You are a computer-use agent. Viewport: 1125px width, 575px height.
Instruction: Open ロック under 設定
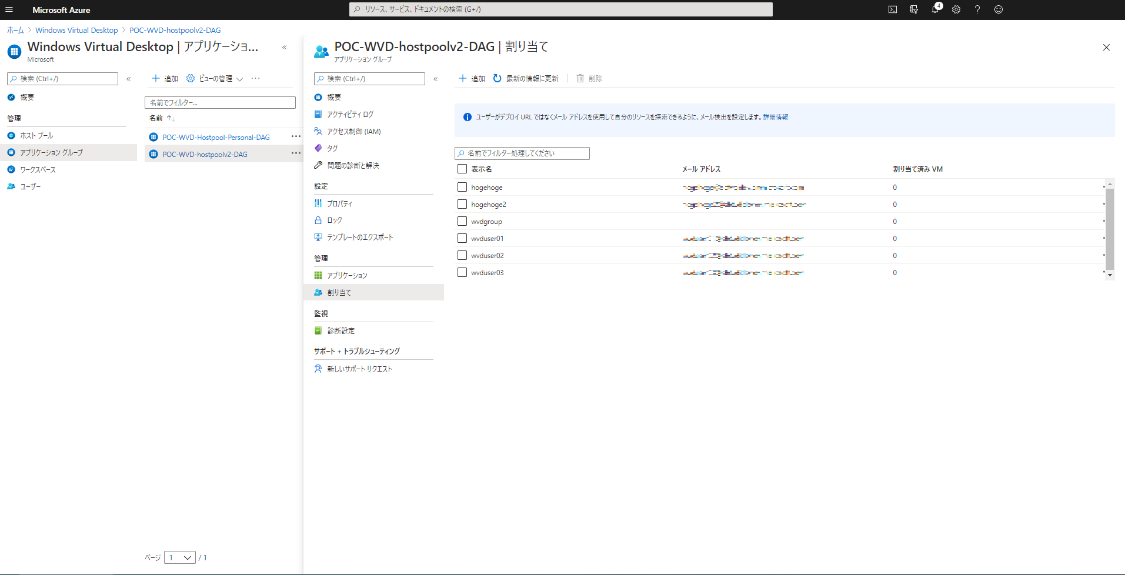(334, 220)
